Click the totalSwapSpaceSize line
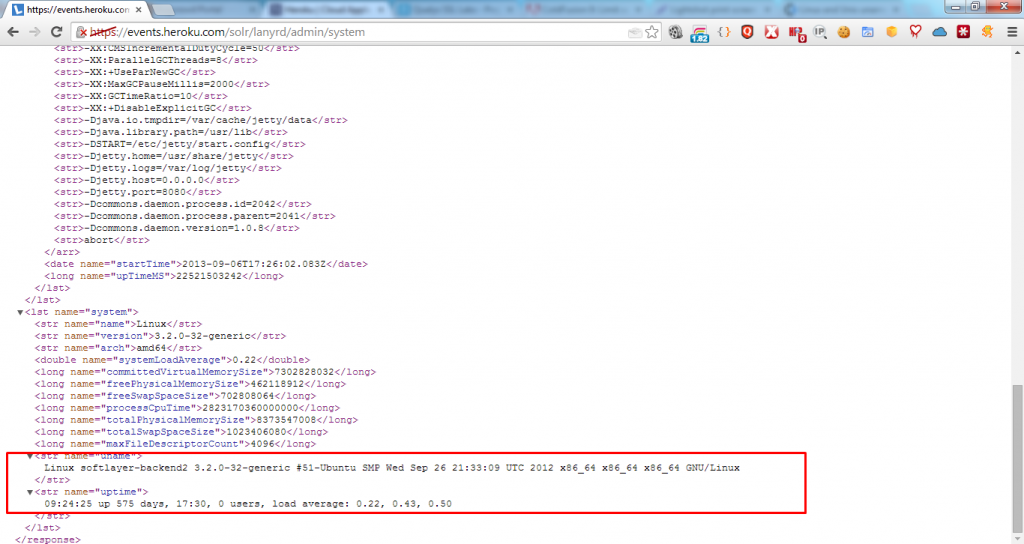The height and width of the screenshot is (544, 1024). [181, 432]
